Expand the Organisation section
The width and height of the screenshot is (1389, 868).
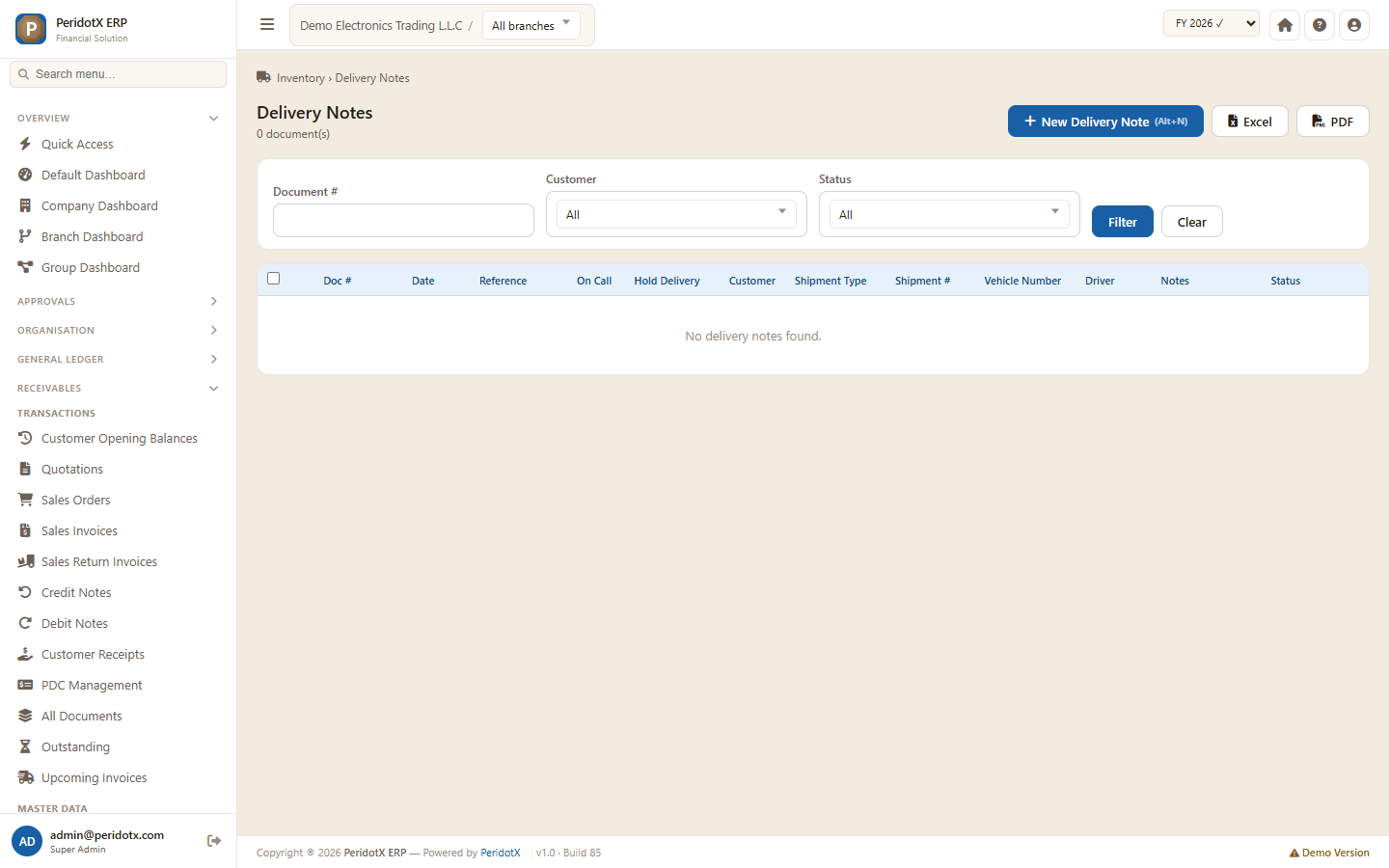coord(118,330)
